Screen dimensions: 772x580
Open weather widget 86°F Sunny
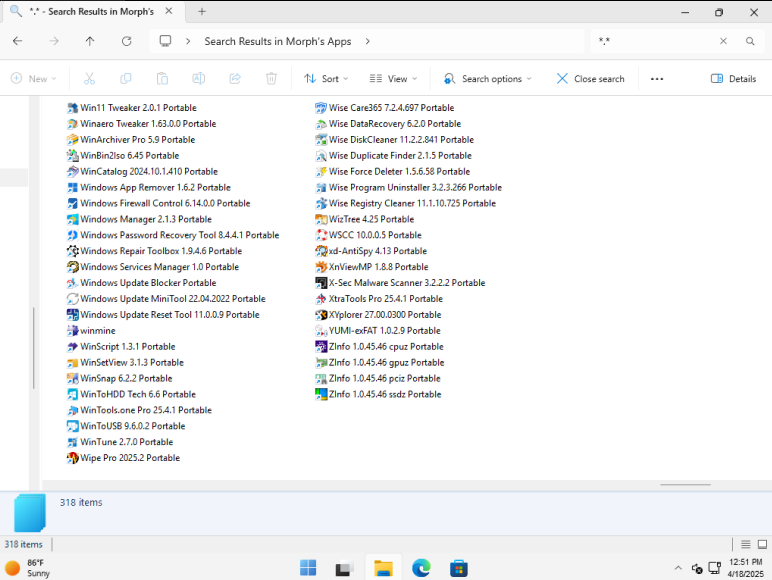29,568
